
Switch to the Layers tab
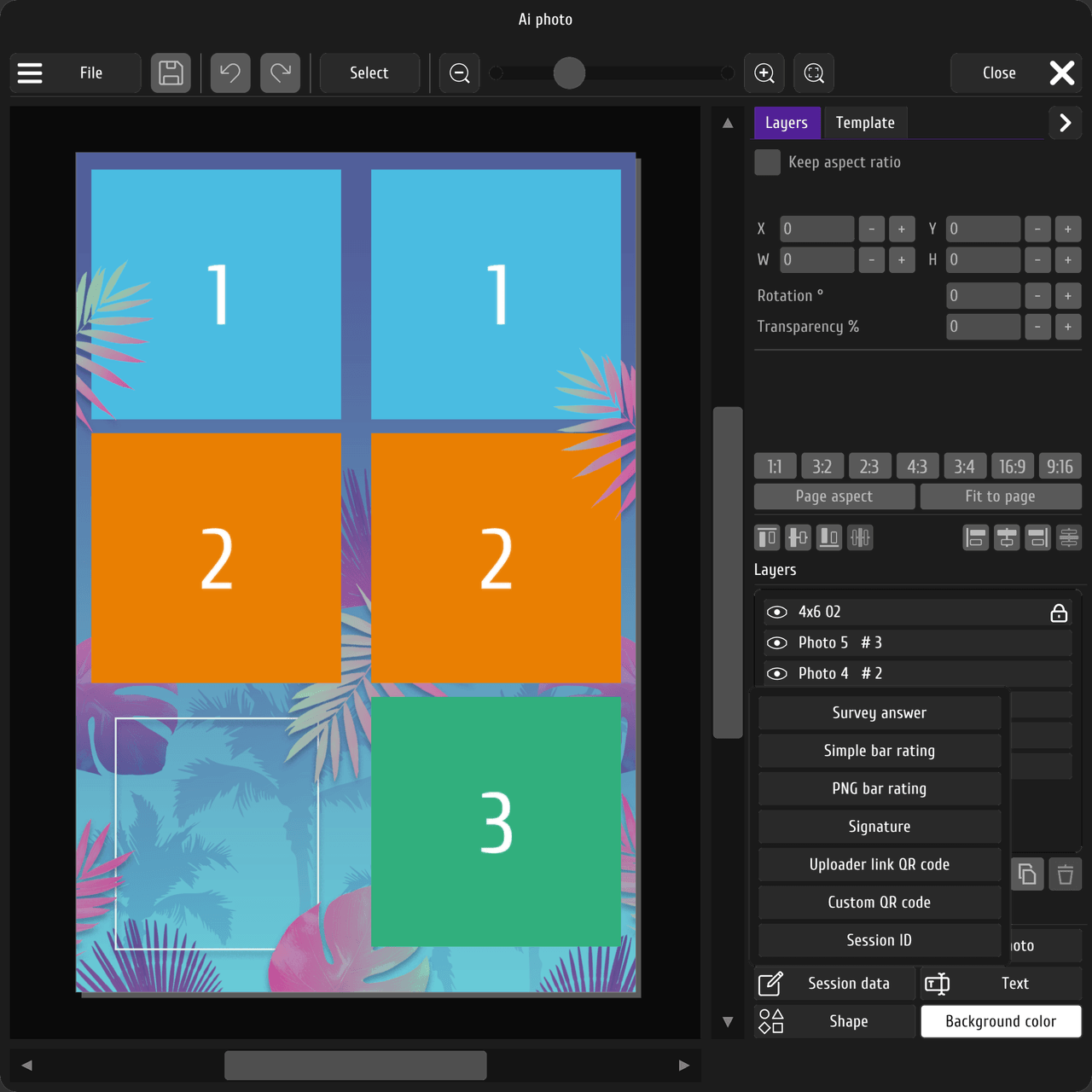(x=787, y=123)
